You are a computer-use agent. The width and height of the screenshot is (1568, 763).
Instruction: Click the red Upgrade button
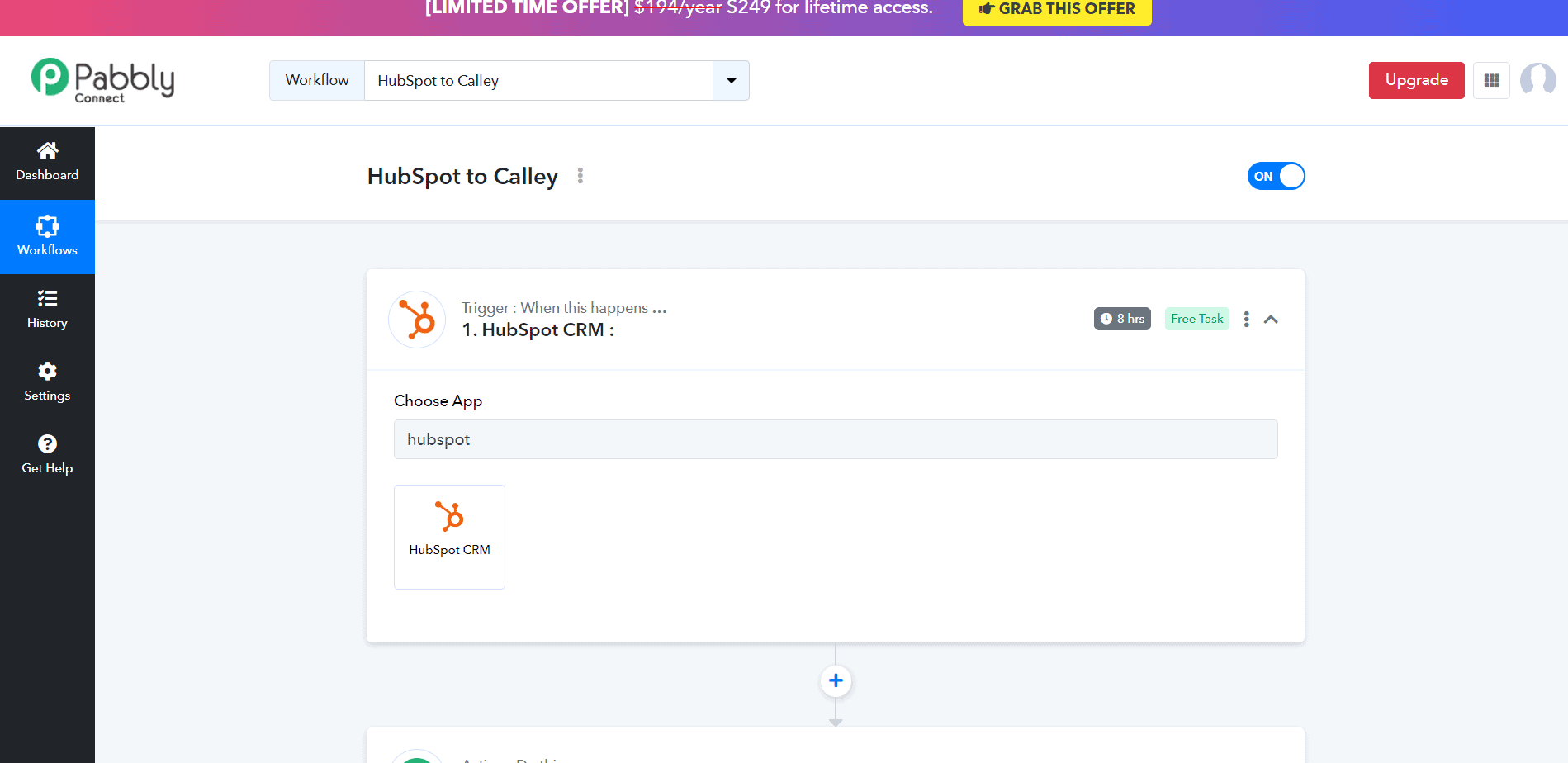click(x=1416, y=80)
